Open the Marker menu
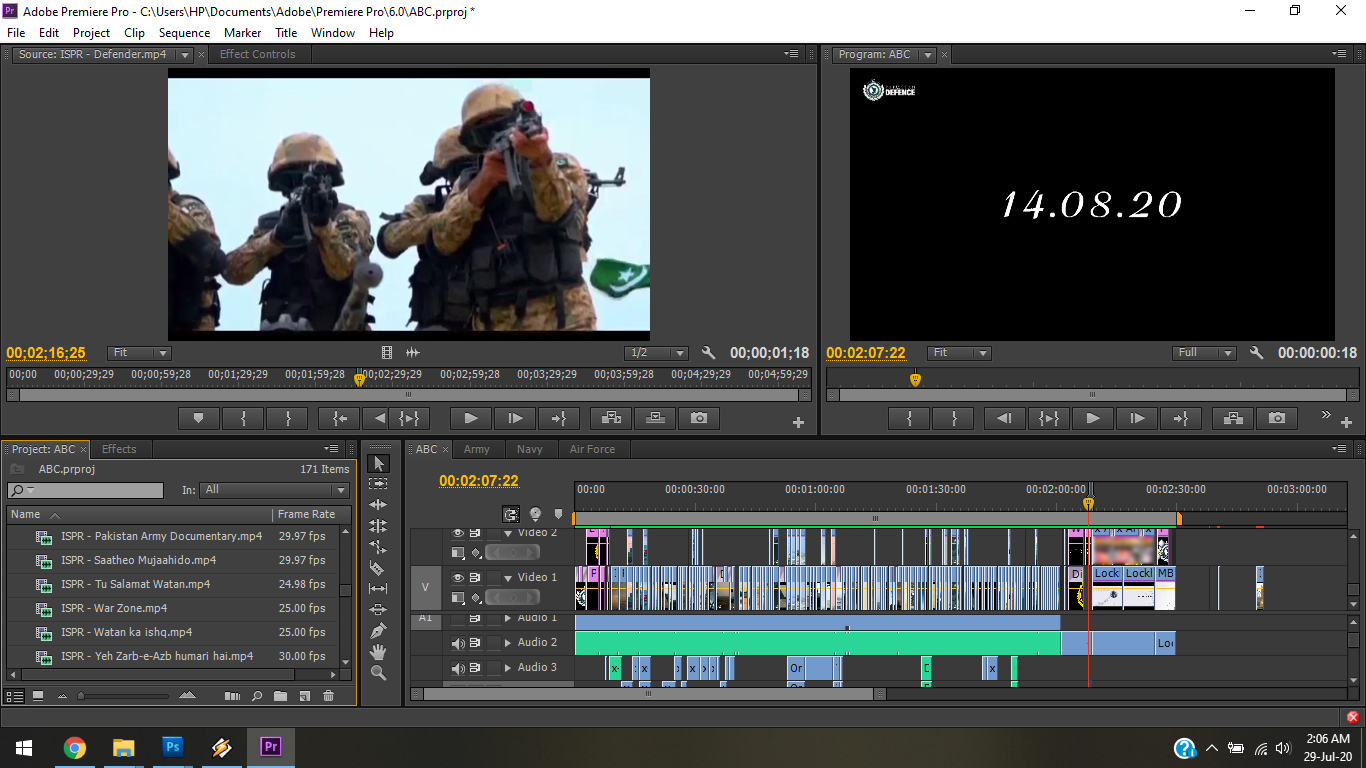This screenshot has height=768, width=1366. (242, 32)
